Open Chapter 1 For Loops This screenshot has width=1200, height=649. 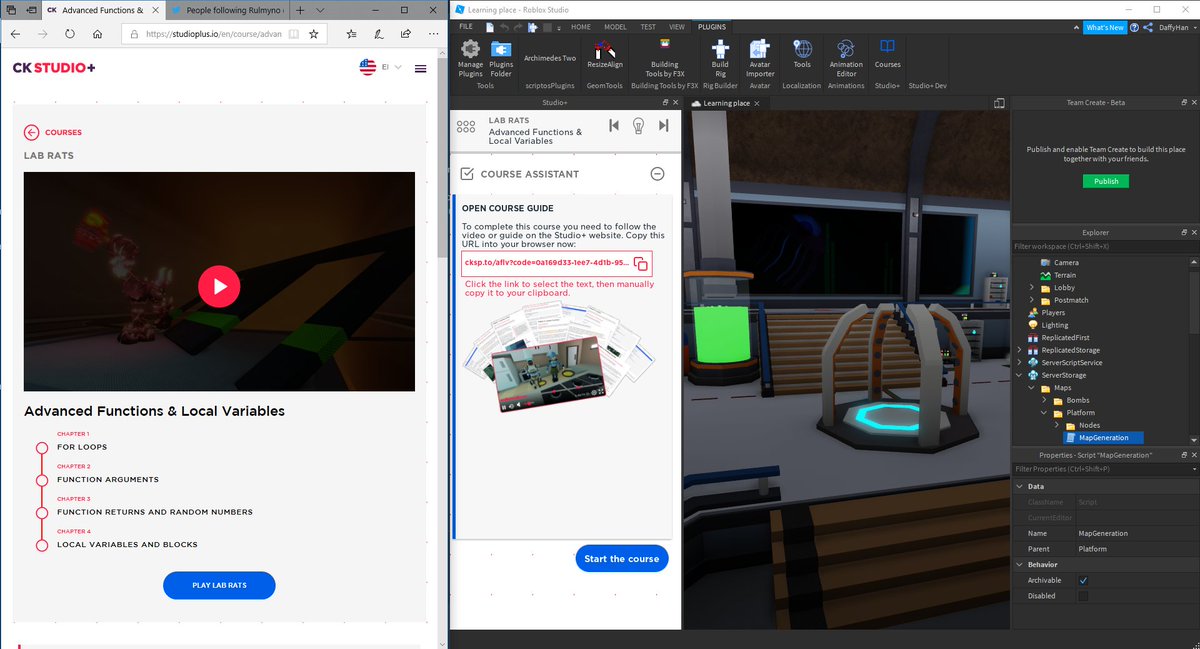tap(82, 447)
